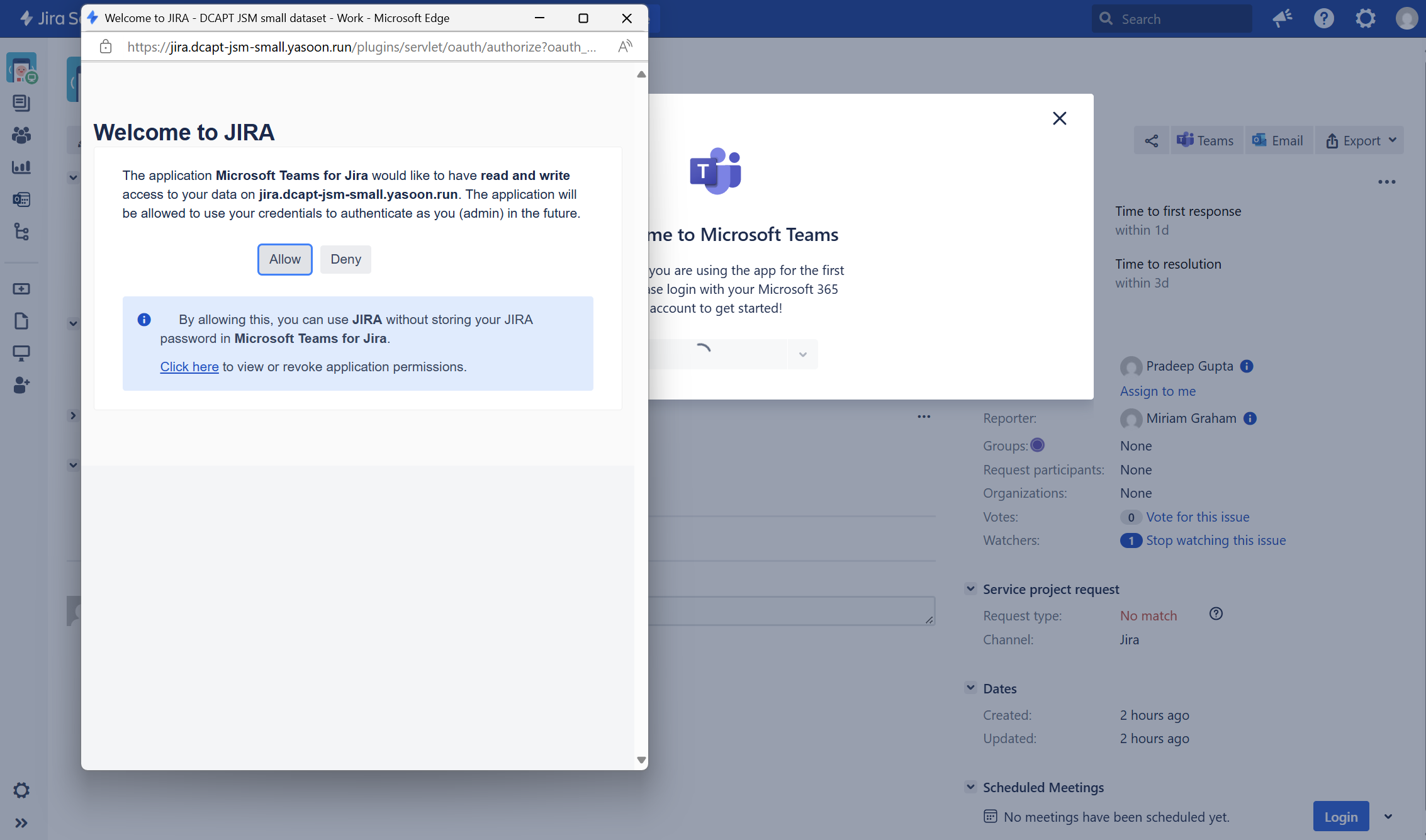Click Allow to authorize Microsoft Teams
This screenshot has height=840, width=1426.
click(284, 259)
